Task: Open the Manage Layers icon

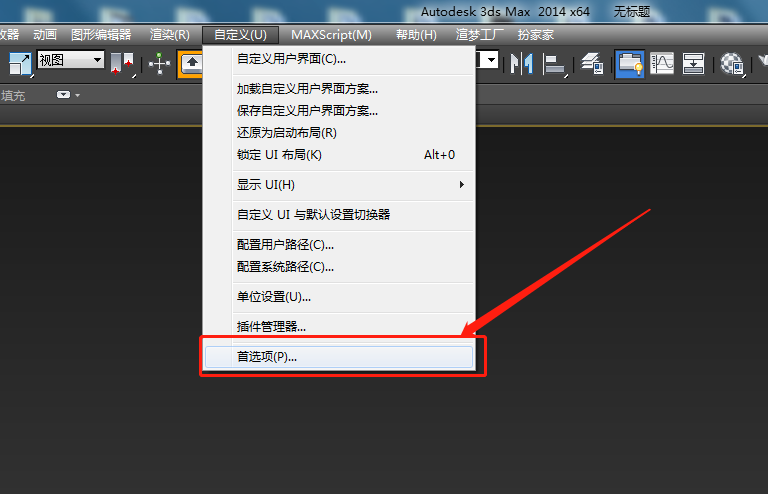Action: [x=592, y=64]
